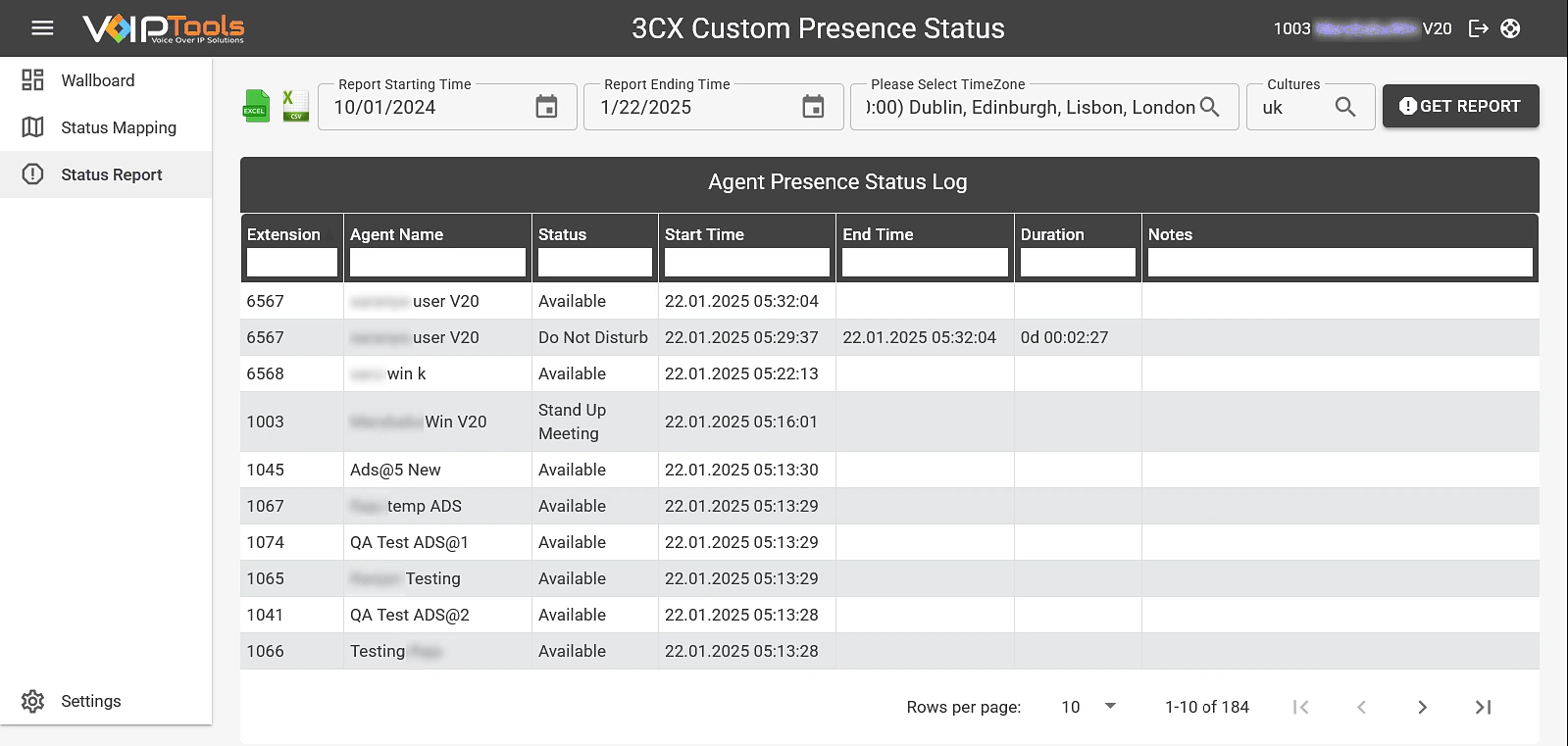The height and width of the screenshot is (746, 1568).
Task: Open Status Mapping from sidebar
Action: coord(106,127)
